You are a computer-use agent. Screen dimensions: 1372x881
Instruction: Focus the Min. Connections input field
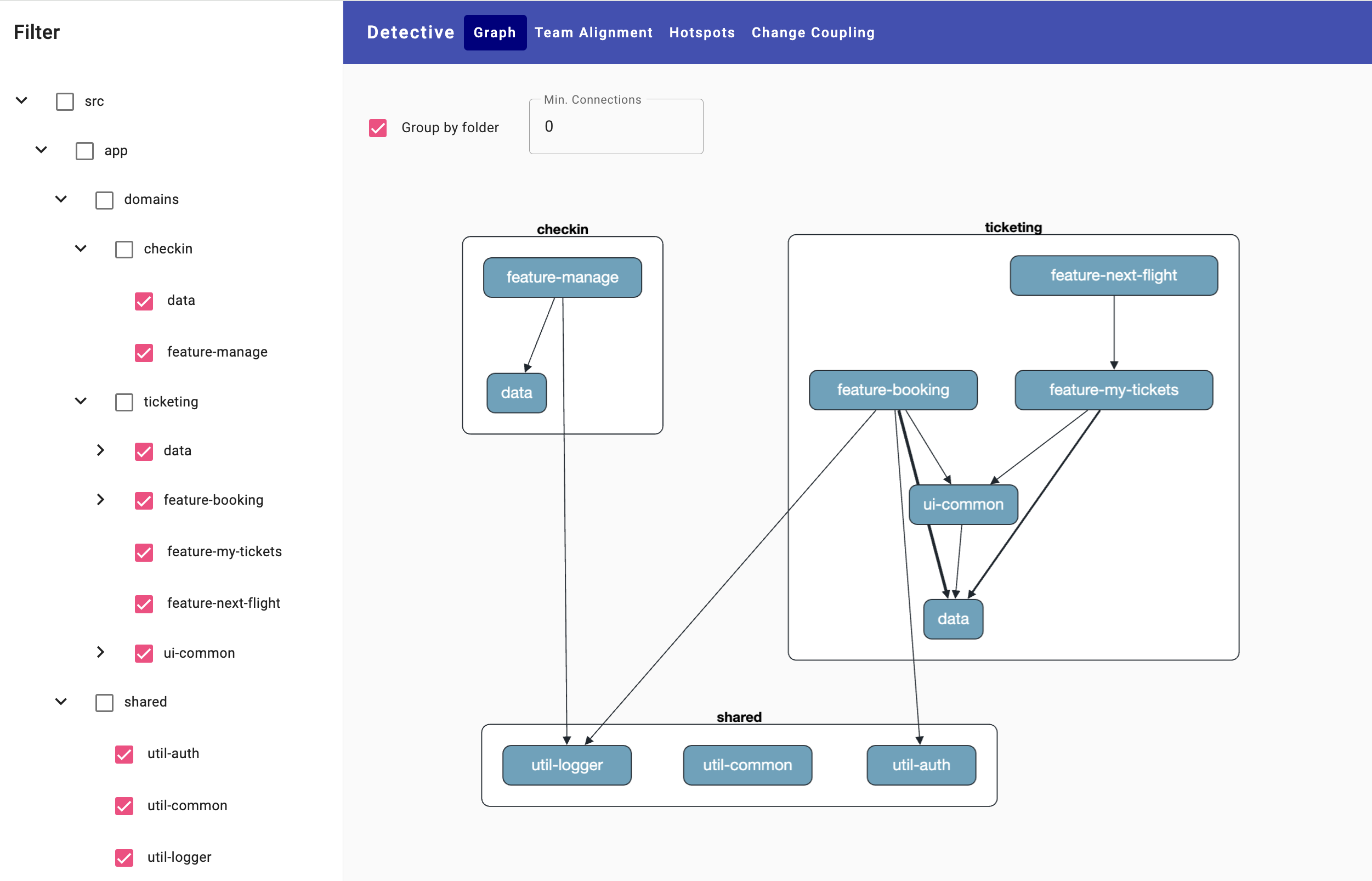tap(615, 126)
